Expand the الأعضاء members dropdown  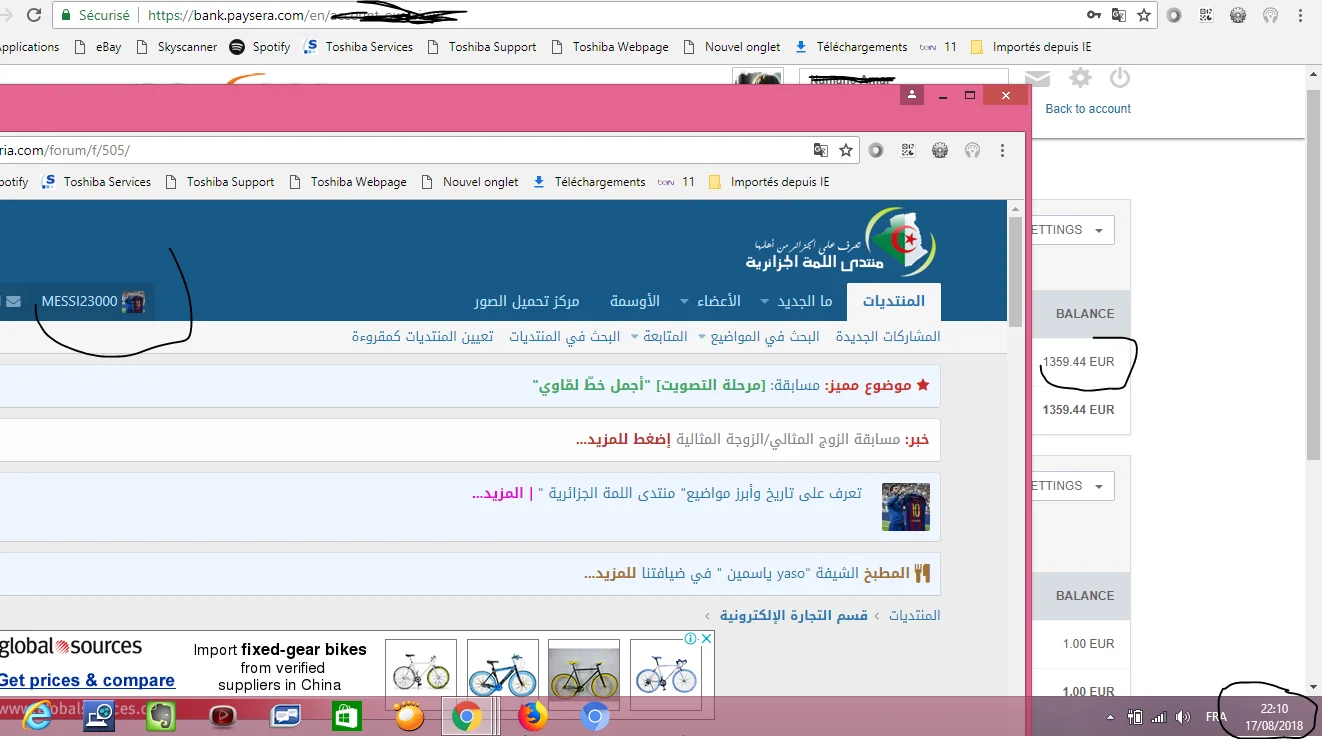(711, 301)
